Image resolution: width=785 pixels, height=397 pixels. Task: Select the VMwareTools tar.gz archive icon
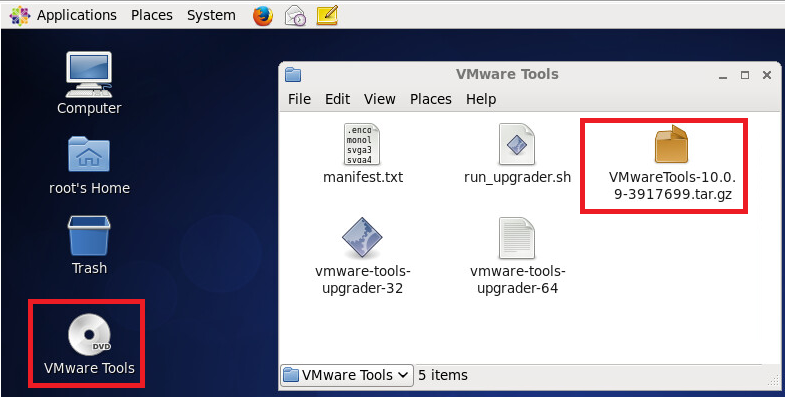click(x=671, y=144)
